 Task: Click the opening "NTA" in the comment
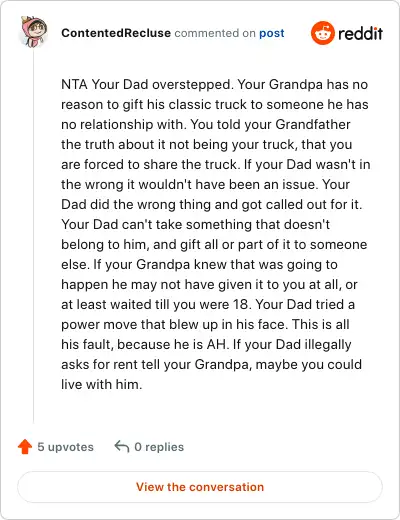pyautogui.click(x=74, y=84)
